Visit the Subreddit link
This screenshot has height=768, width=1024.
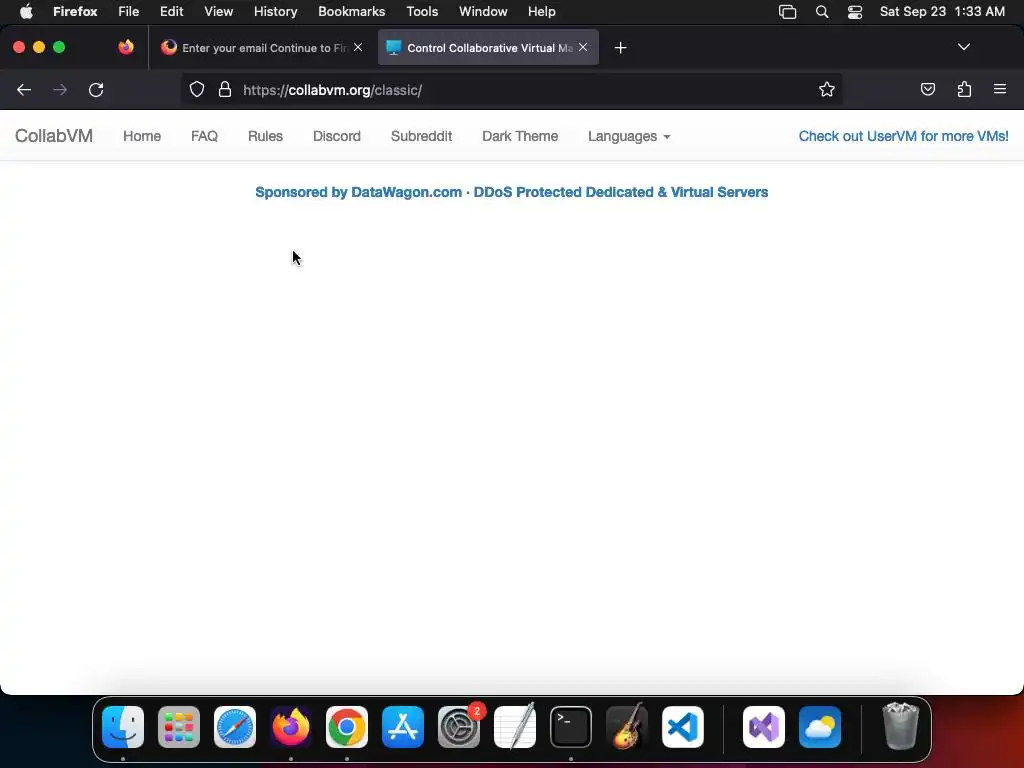pyautogui.click(x=421, y=136)
